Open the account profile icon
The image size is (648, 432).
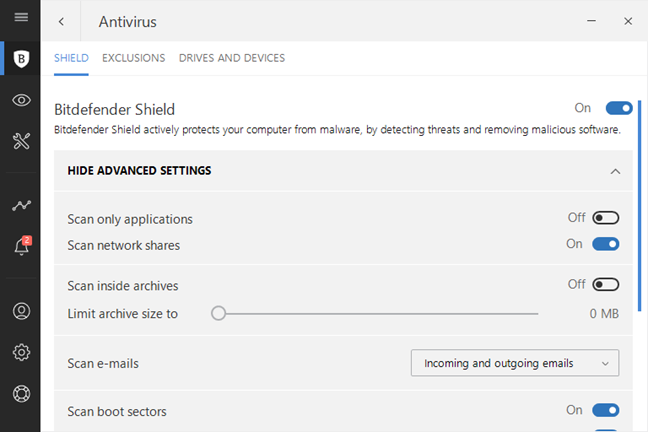[x=20, y=311]
